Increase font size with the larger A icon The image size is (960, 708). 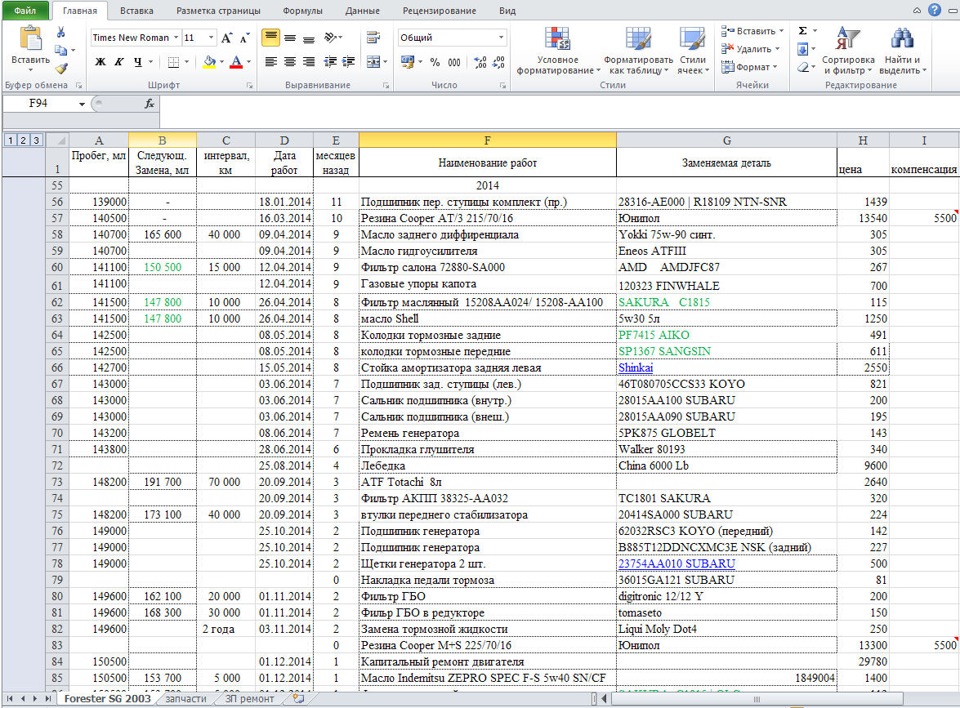(227, 38)
